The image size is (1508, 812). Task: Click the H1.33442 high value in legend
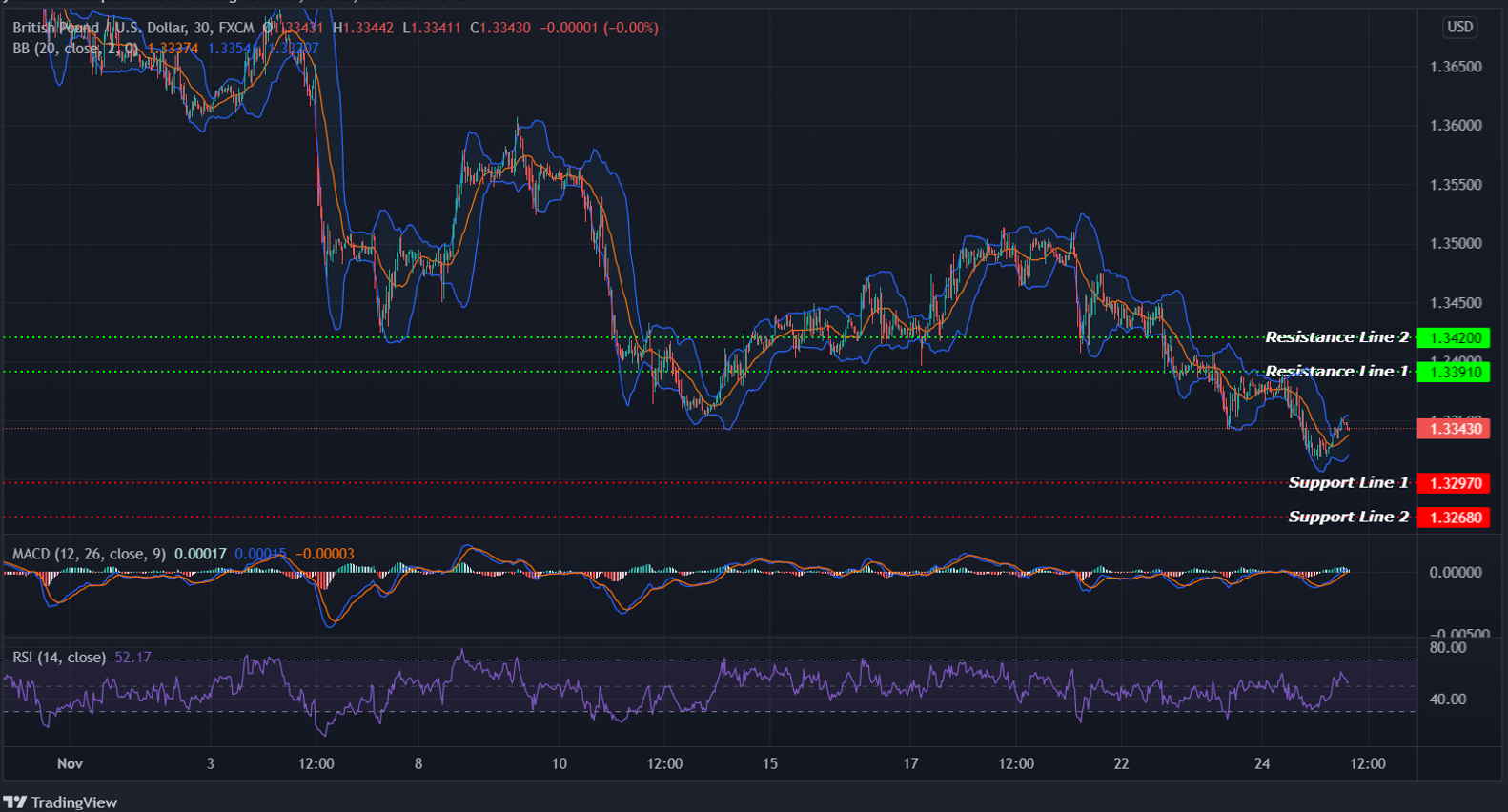coord(363,28)
